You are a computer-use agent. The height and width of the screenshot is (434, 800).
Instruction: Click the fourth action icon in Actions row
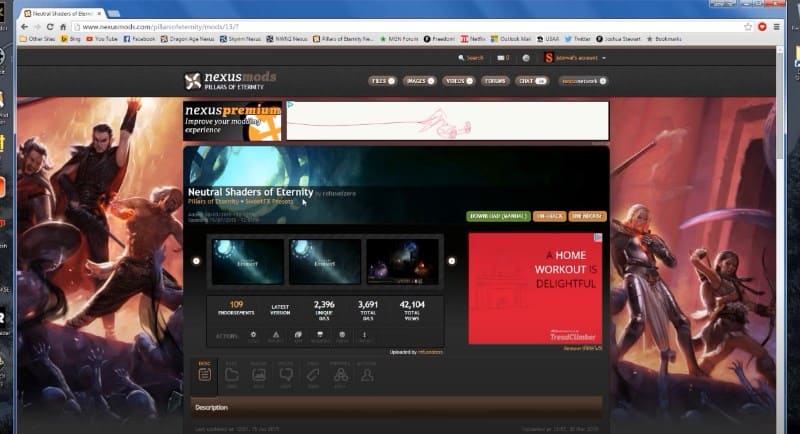[x=320, y=336]
